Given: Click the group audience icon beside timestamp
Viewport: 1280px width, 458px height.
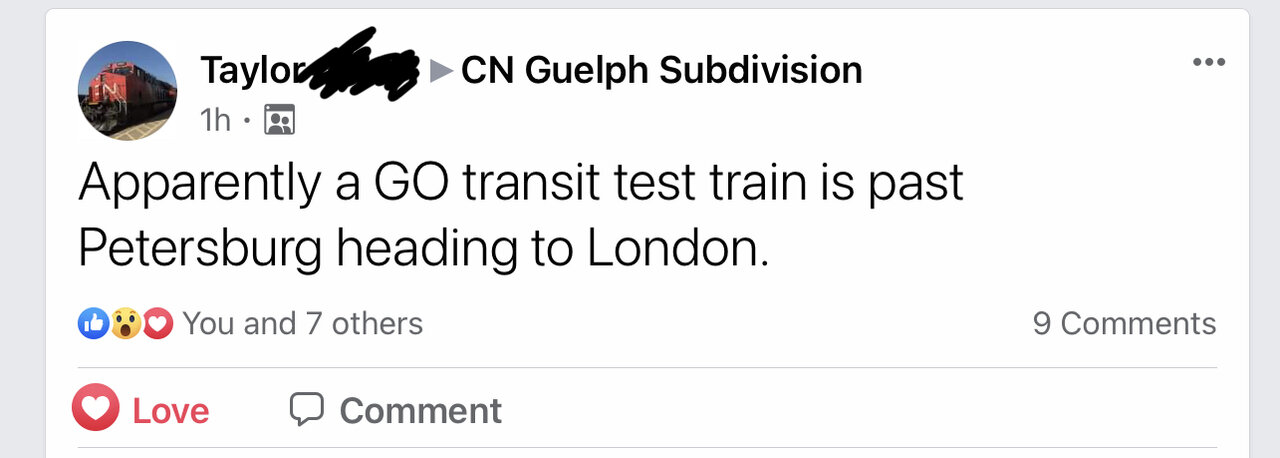Looking at the screenshot, I should click(x=279, y=121).
